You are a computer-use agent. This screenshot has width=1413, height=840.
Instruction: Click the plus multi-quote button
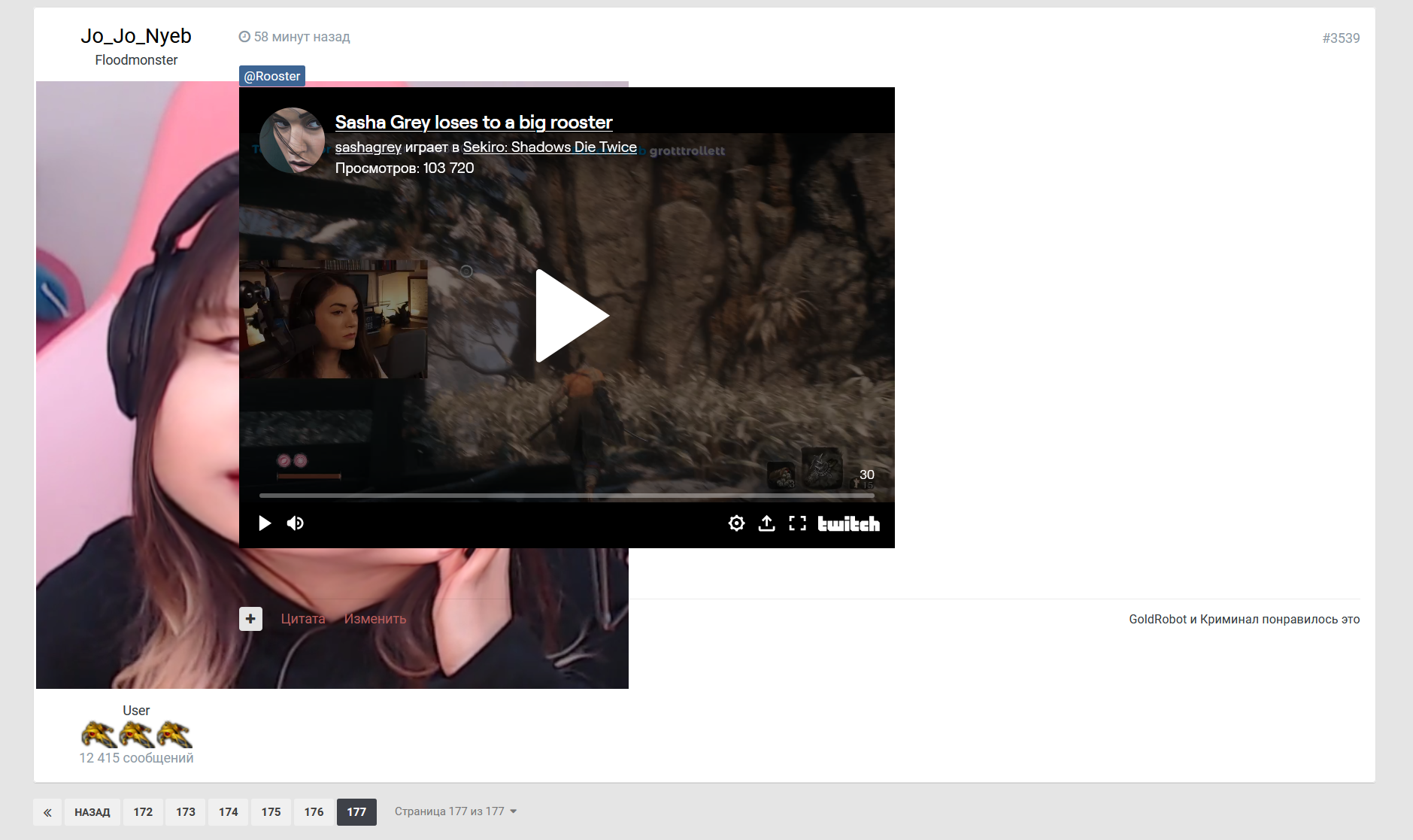[250, 619]
